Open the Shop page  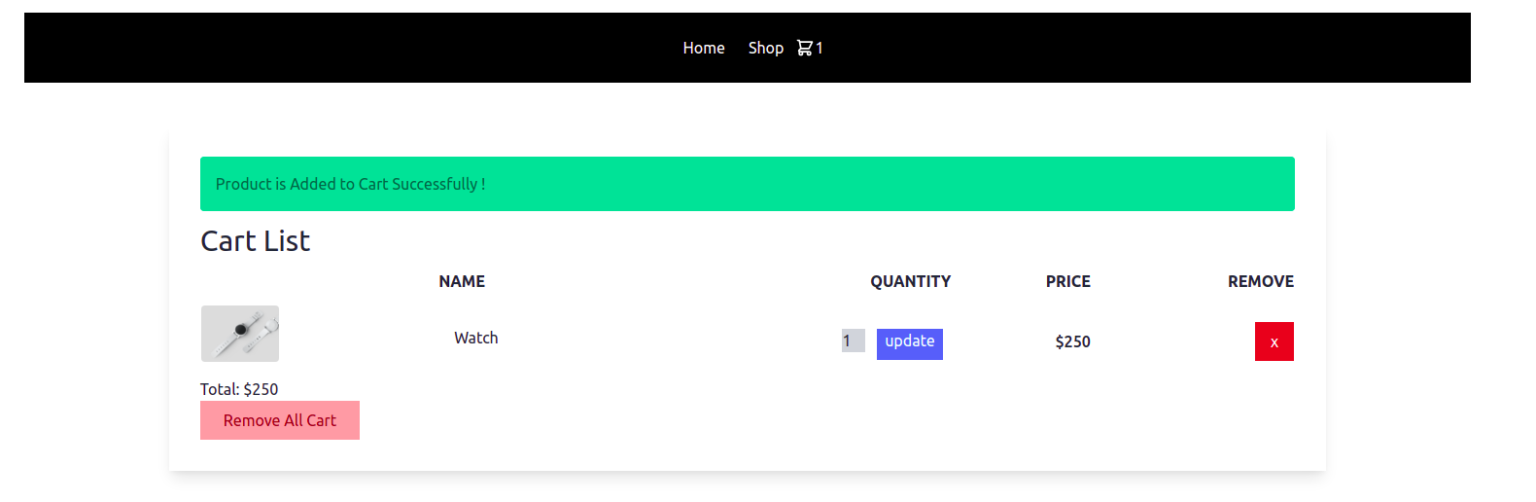click(766, 48)
